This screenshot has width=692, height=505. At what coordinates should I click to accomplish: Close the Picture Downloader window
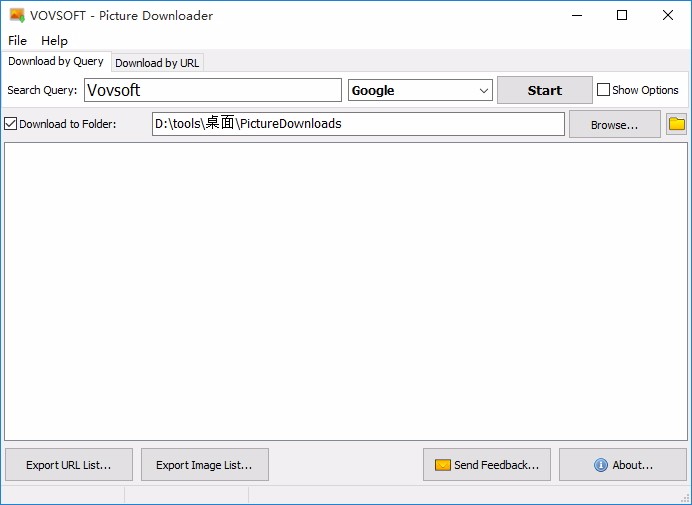coord(668,15)
